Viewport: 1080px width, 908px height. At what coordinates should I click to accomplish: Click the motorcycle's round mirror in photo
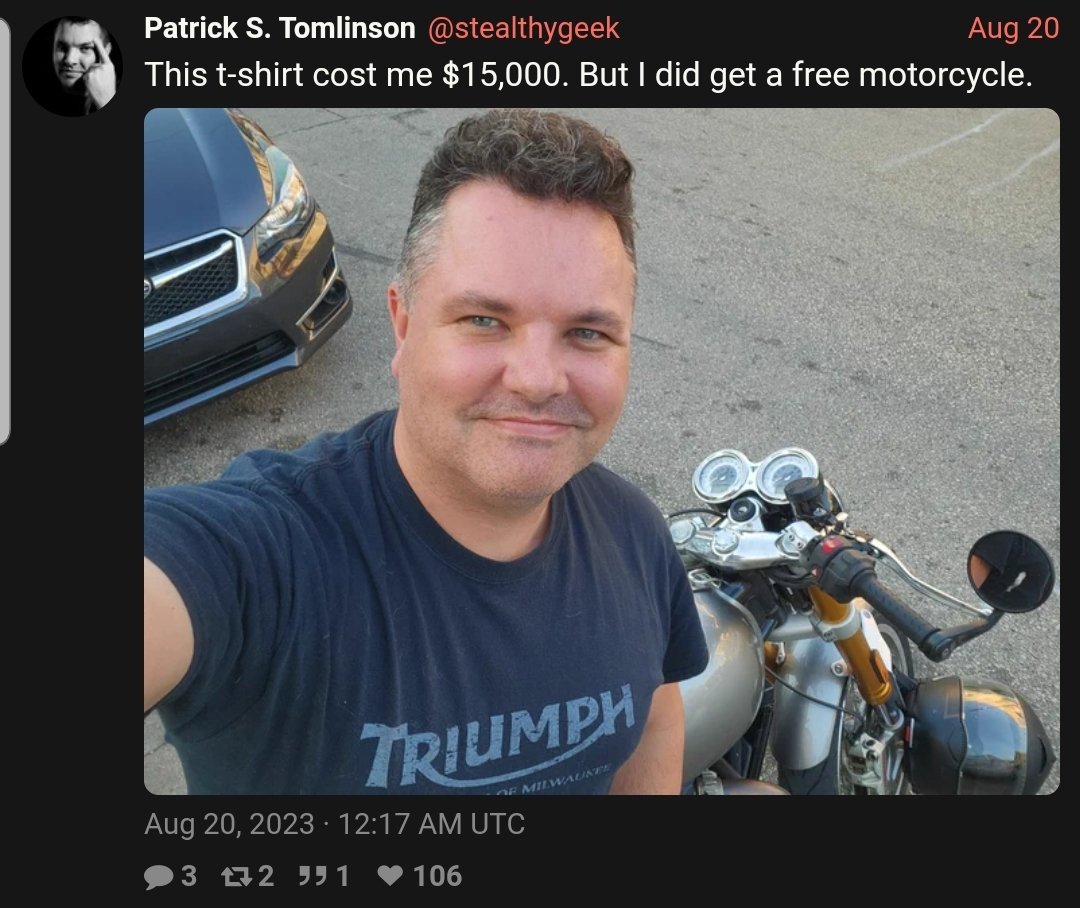(1010, 571)
